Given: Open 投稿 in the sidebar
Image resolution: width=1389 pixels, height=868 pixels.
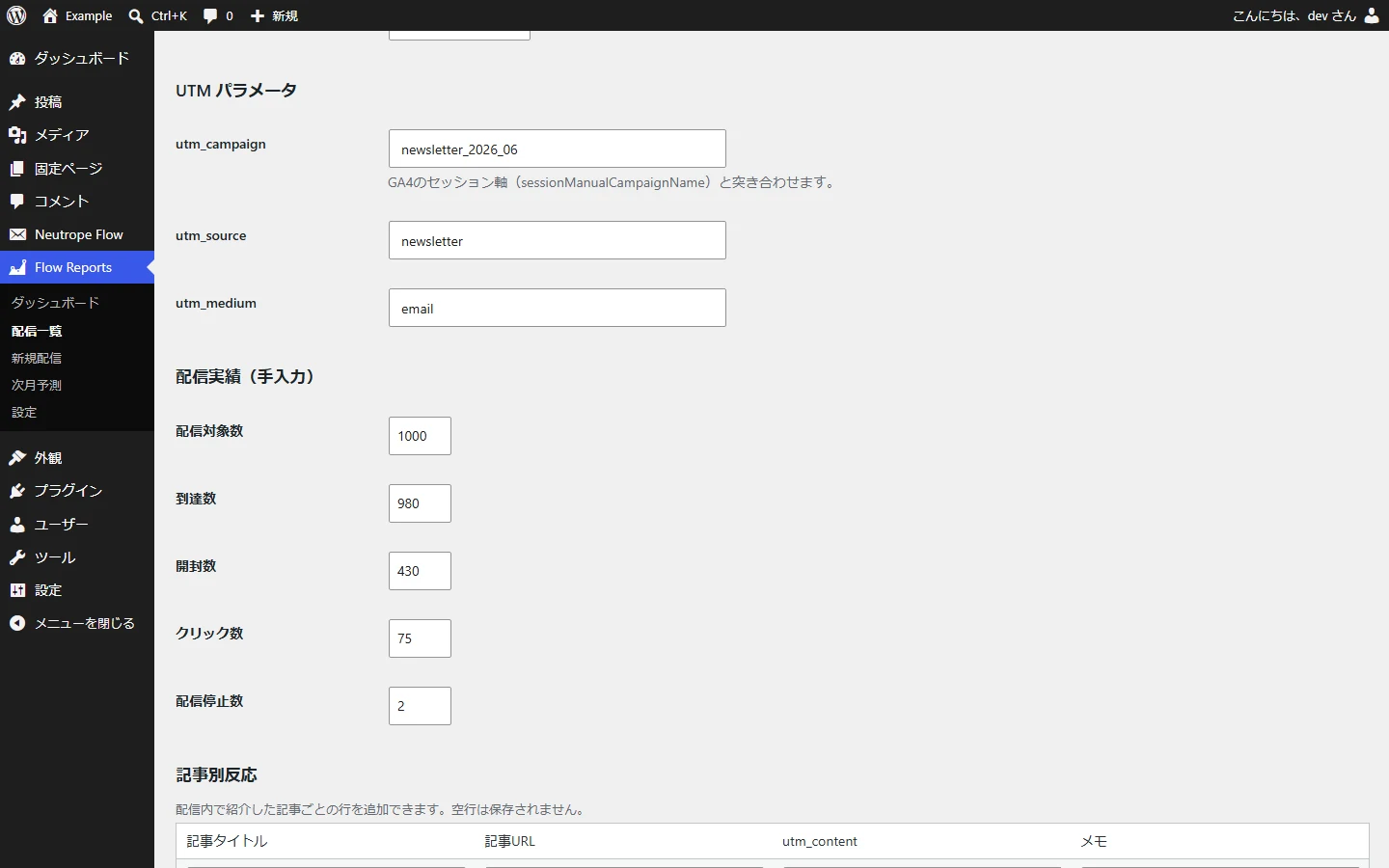Looking at the screenshot, I should tap(77, 102).
